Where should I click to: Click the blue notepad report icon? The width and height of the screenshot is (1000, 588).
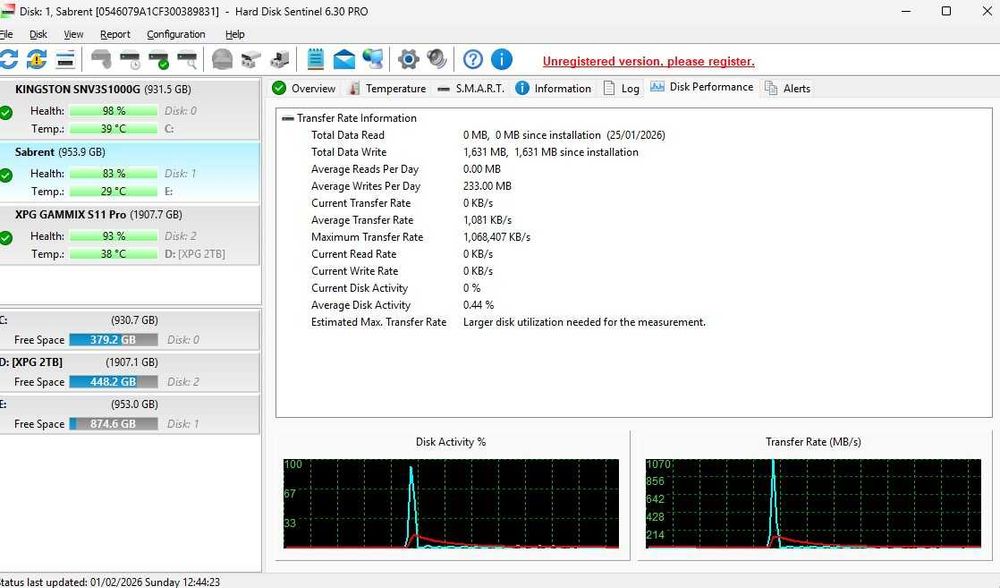point(315,59)
